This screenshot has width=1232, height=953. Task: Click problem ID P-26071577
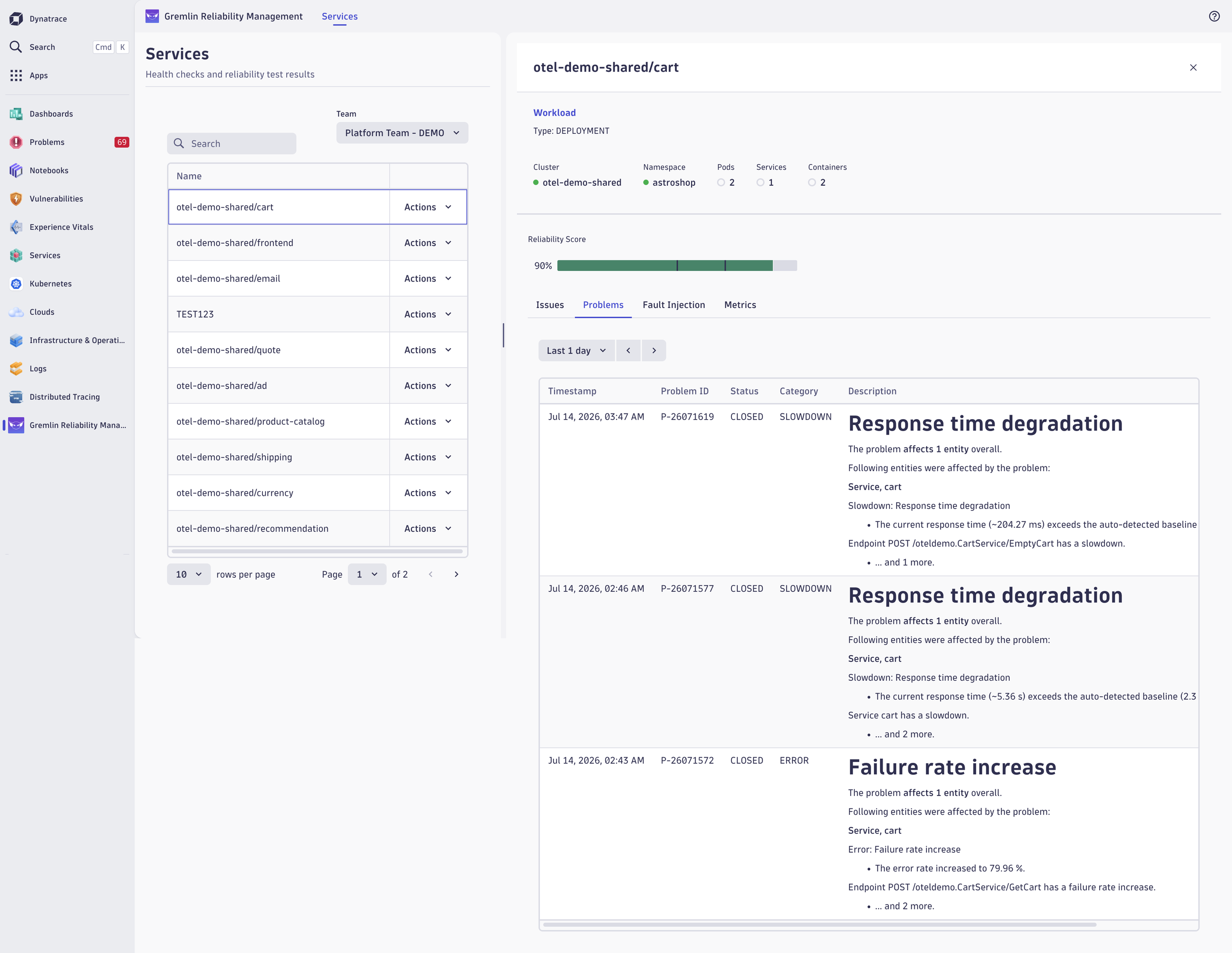[x=686, y=588]
